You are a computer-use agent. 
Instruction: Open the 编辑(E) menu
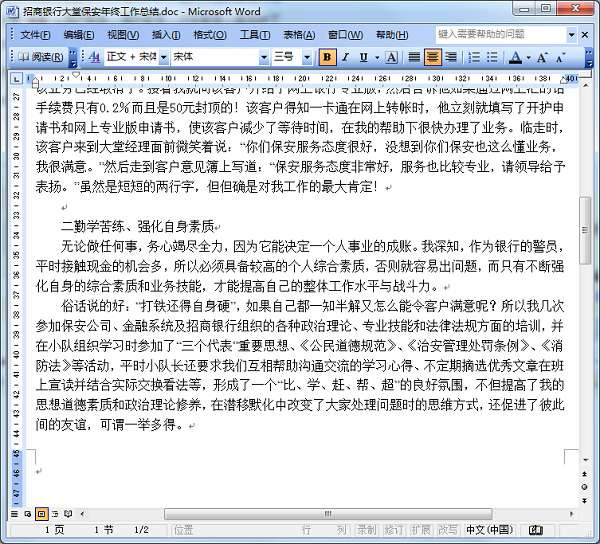[78, 35]
